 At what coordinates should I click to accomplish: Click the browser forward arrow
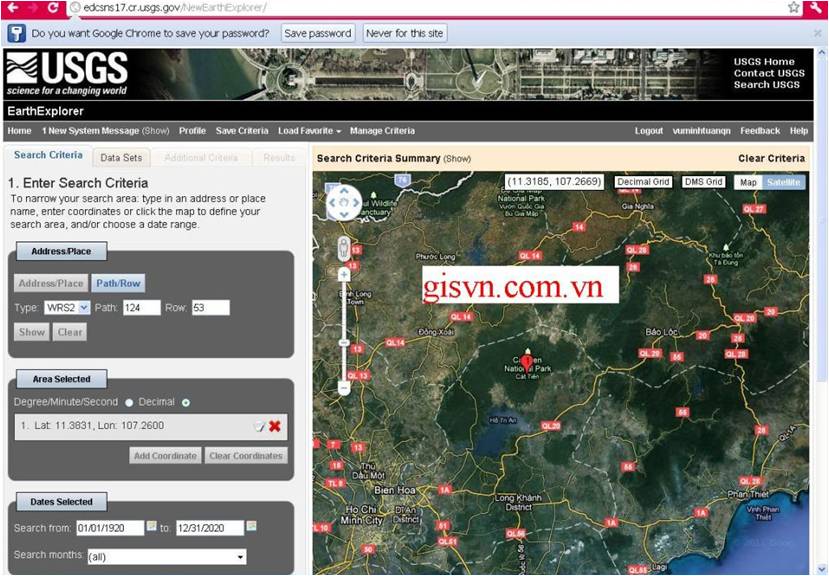coord(33,7)
